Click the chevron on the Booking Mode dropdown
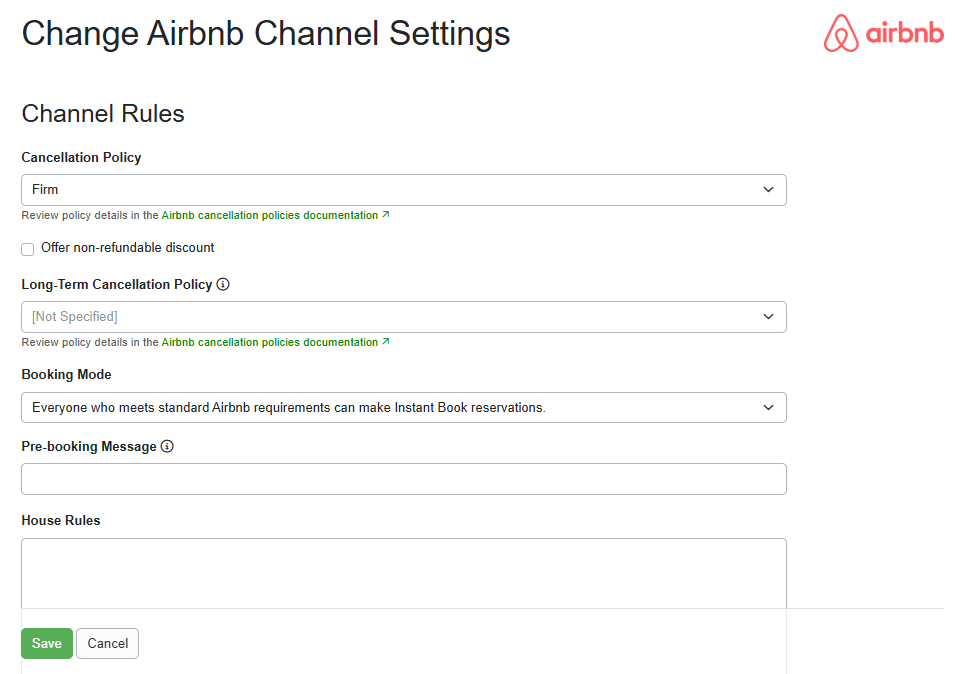Screen dimensions: 955x674 (768, 407)
